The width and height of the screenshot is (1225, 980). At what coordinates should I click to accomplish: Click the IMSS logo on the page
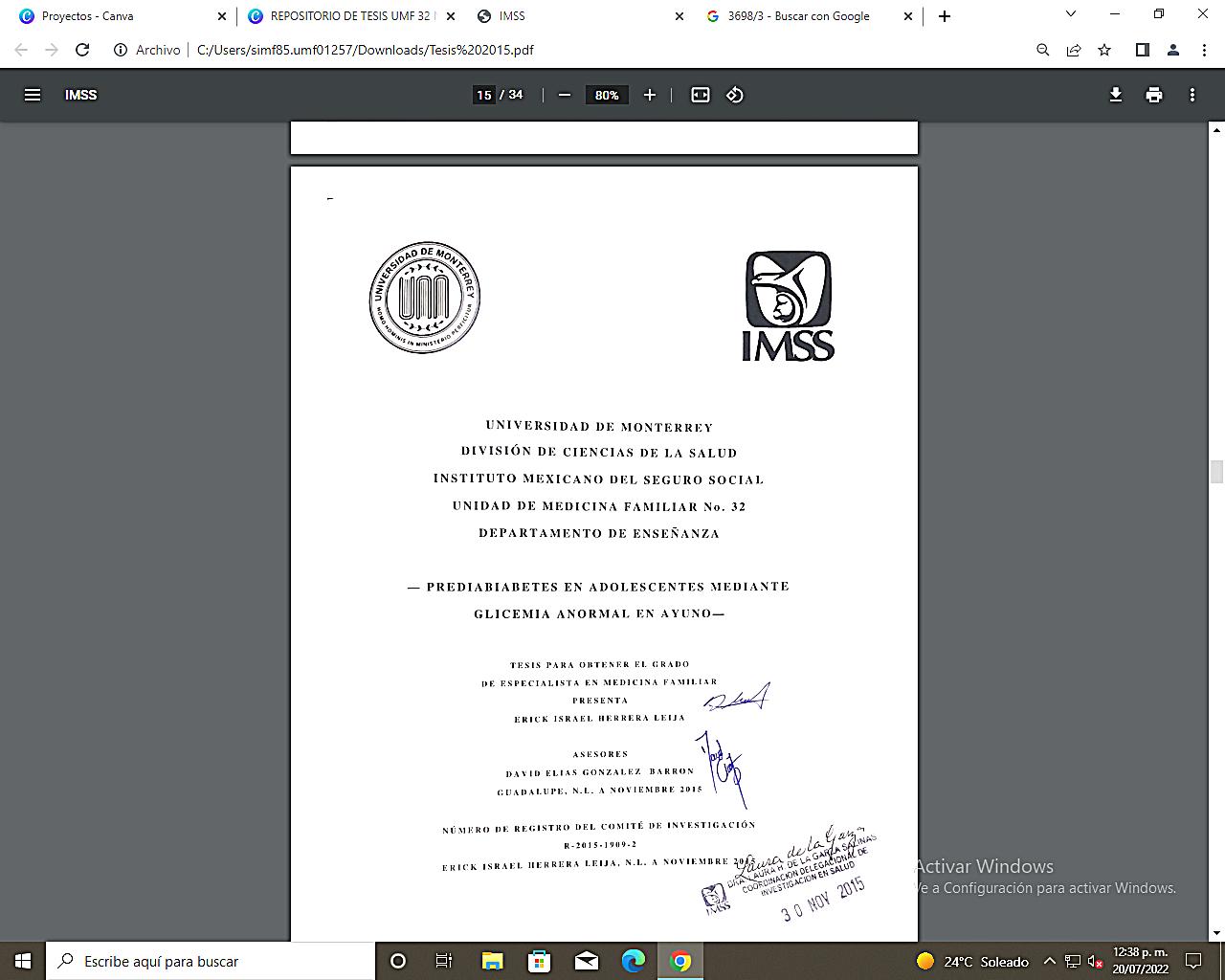pos(789,305)
